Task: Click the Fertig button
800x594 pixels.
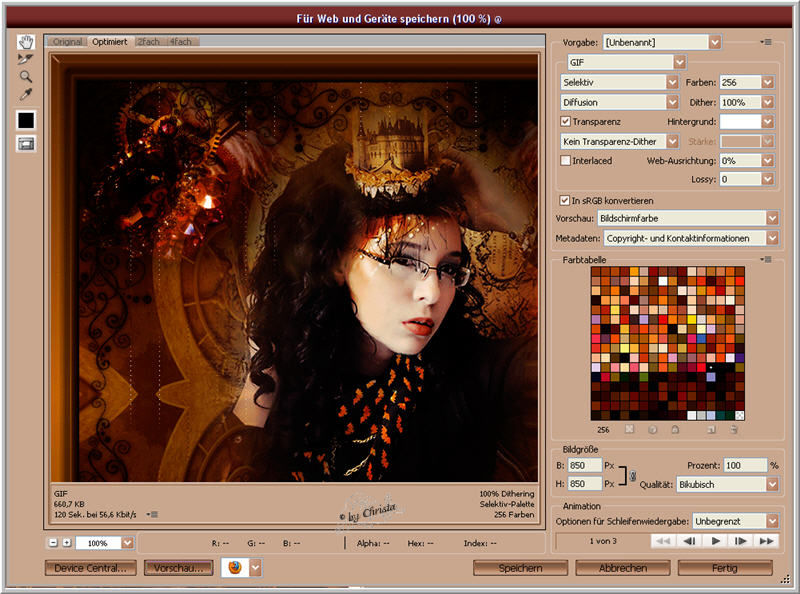Action: (725, 568)
